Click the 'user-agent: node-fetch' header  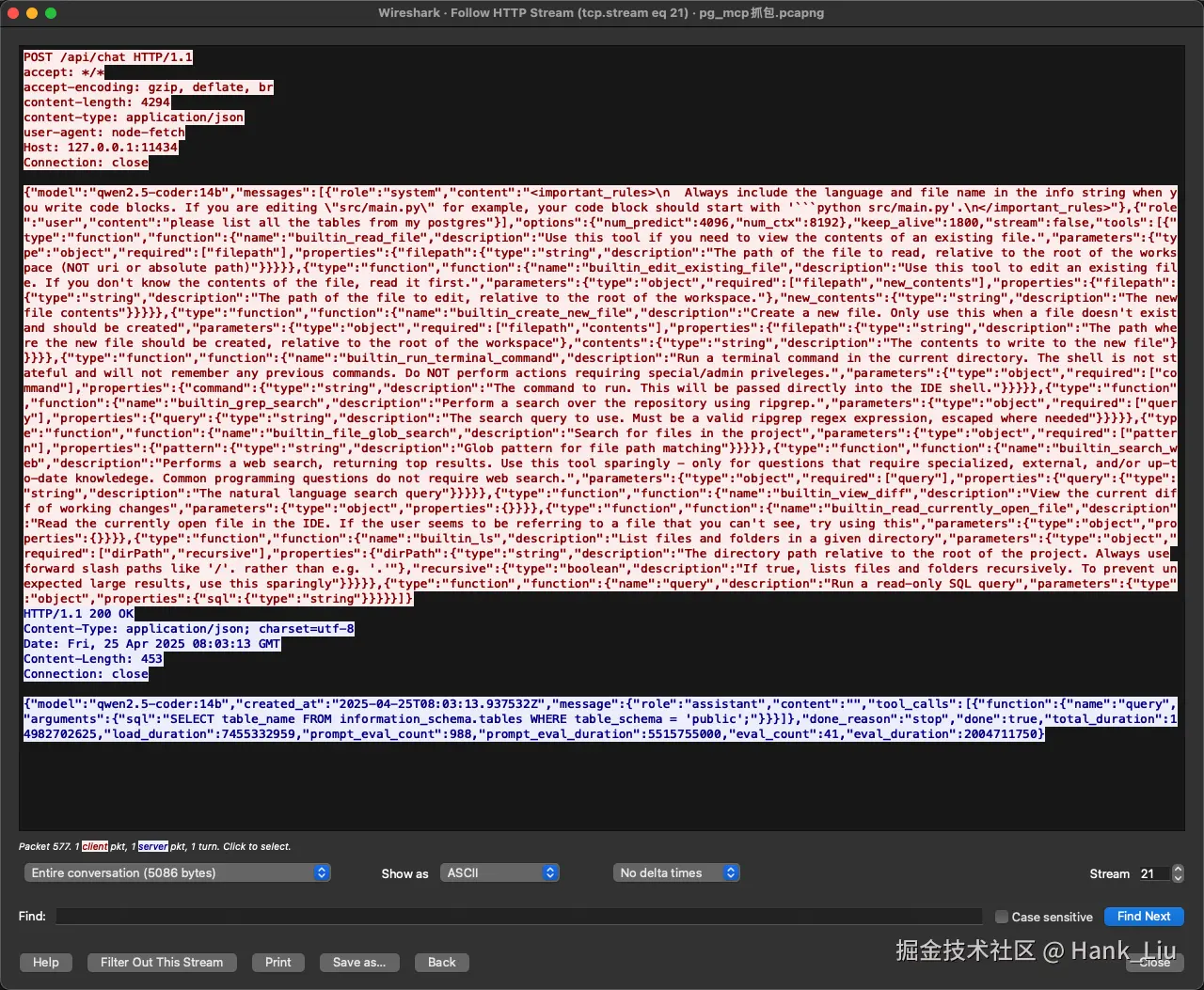pyautogui.click(x=104, y=133)
